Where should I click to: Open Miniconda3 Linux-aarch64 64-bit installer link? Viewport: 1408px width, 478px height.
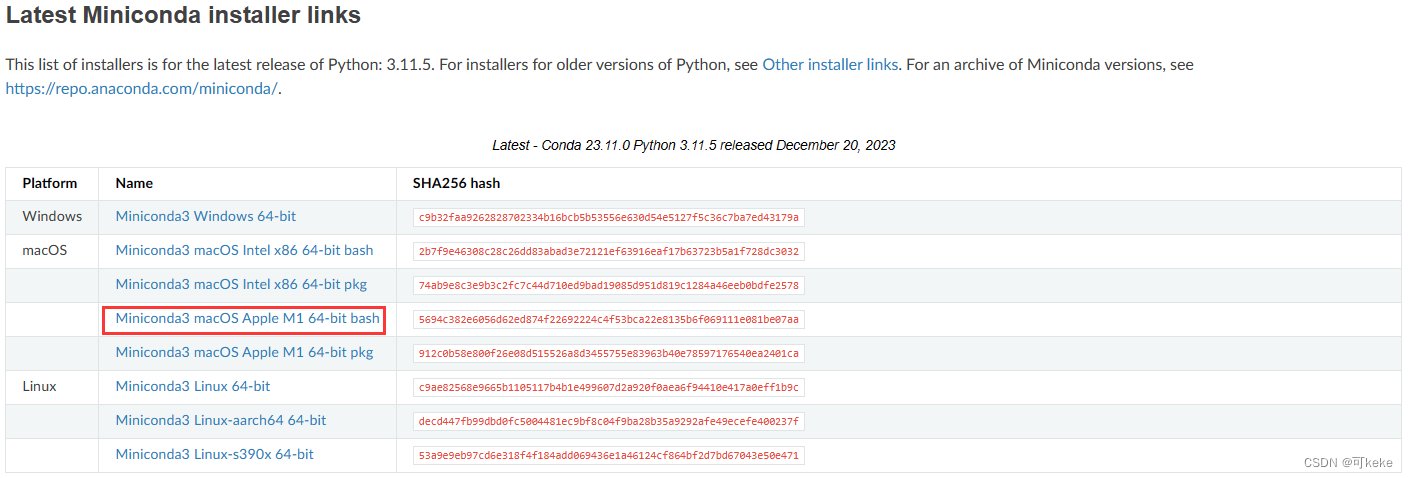[x=220, y=420]
